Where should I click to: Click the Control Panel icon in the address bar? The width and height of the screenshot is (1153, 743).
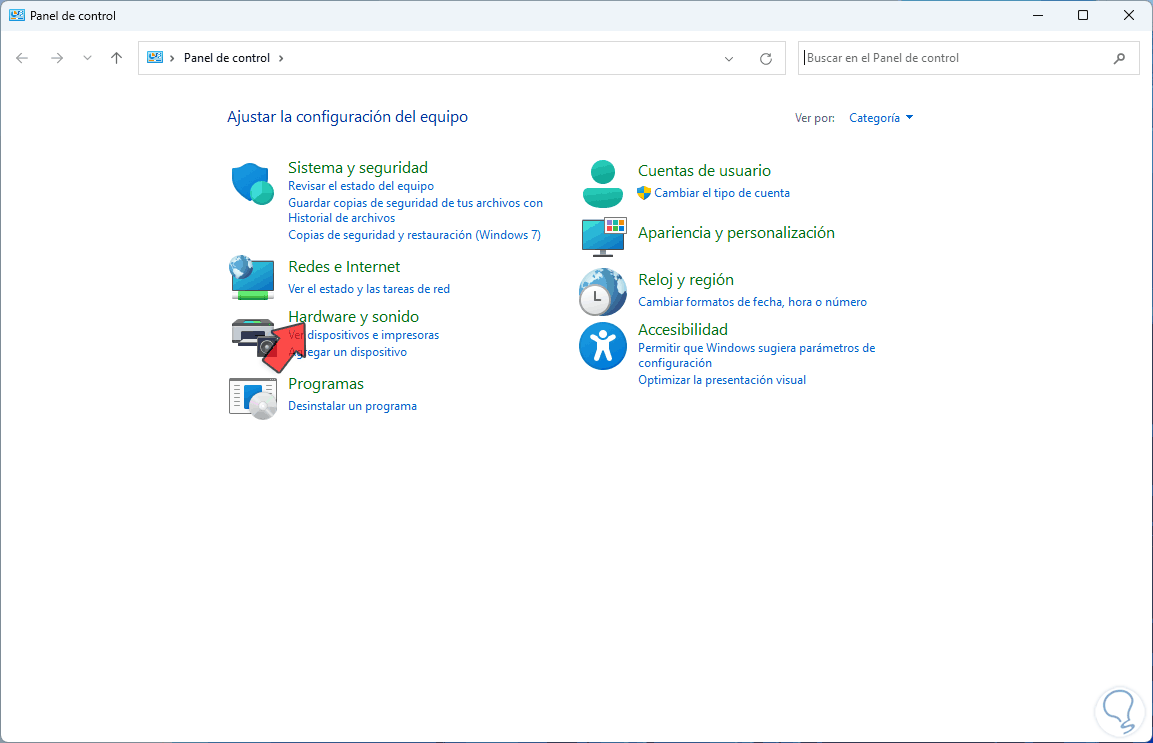[154, 57]
